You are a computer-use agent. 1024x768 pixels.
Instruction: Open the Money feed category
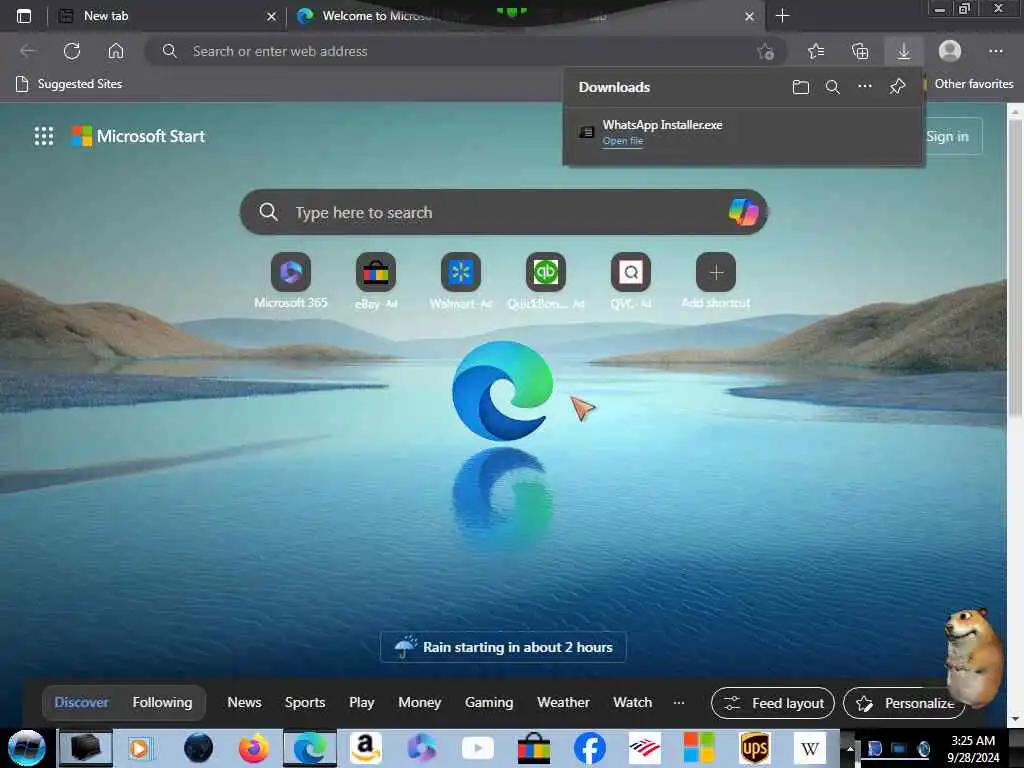pyautogui.click(x=420, y=703)
